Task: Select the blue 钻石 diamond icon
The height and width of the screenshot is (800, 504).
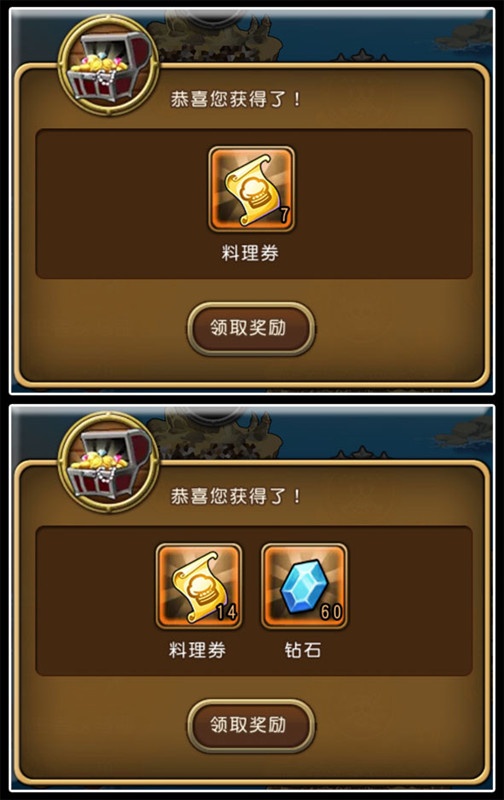Action: pos(304,586)
